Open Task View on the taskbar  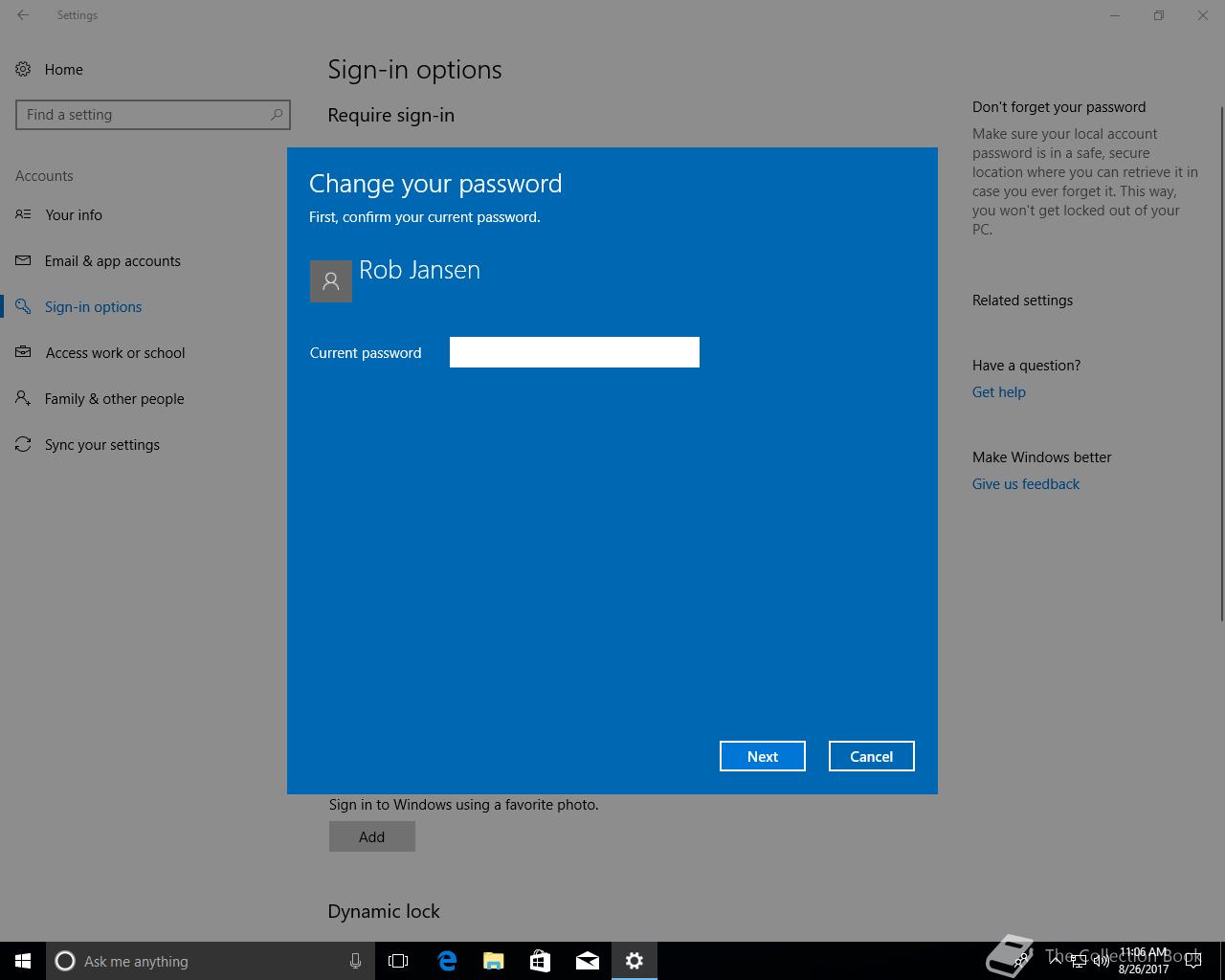398,961
